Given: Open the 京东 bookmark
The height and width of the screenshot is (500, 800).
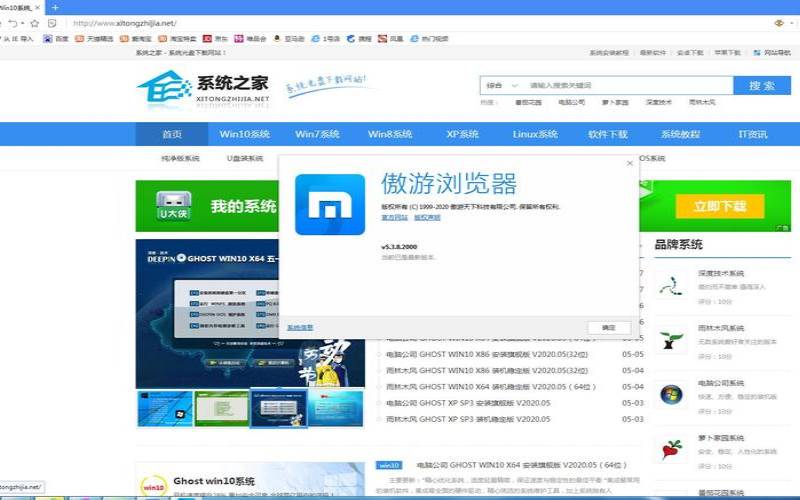Looking at the screenshot, I should pyautogui.click(x=215, y=39).
